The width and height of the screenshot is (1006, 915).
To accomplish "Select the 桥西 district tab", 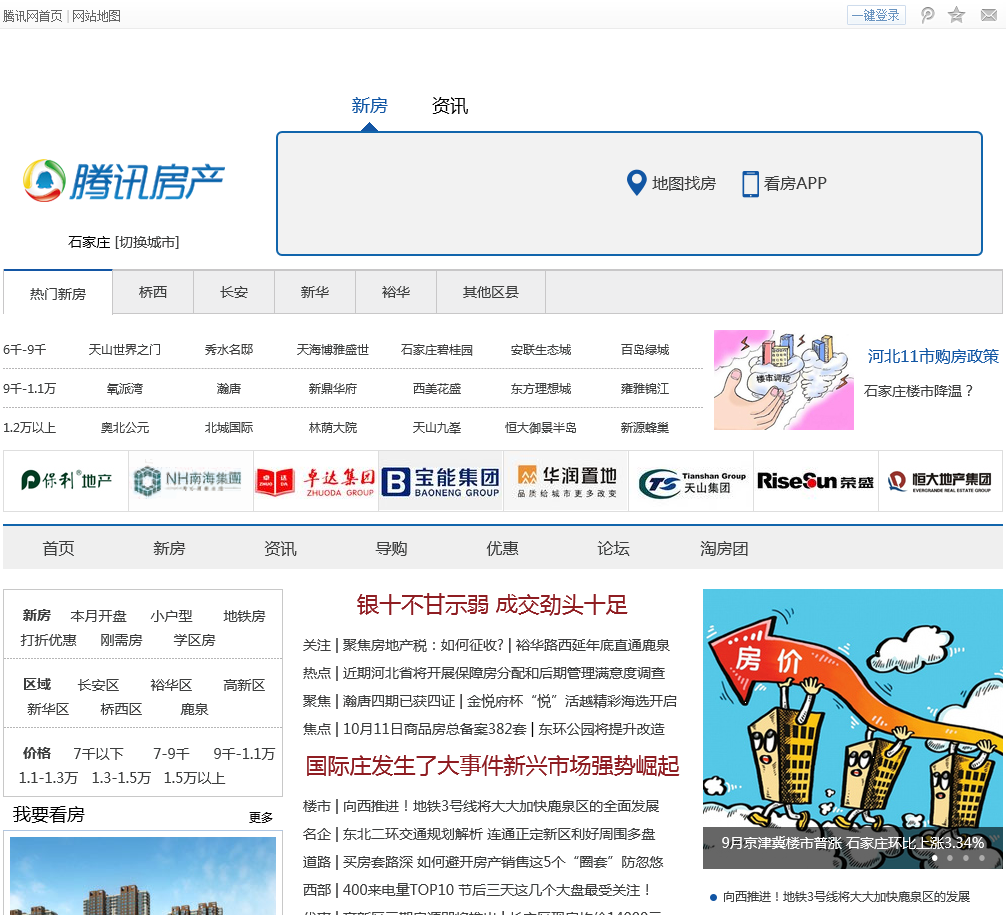I will (x=153, y=292).
